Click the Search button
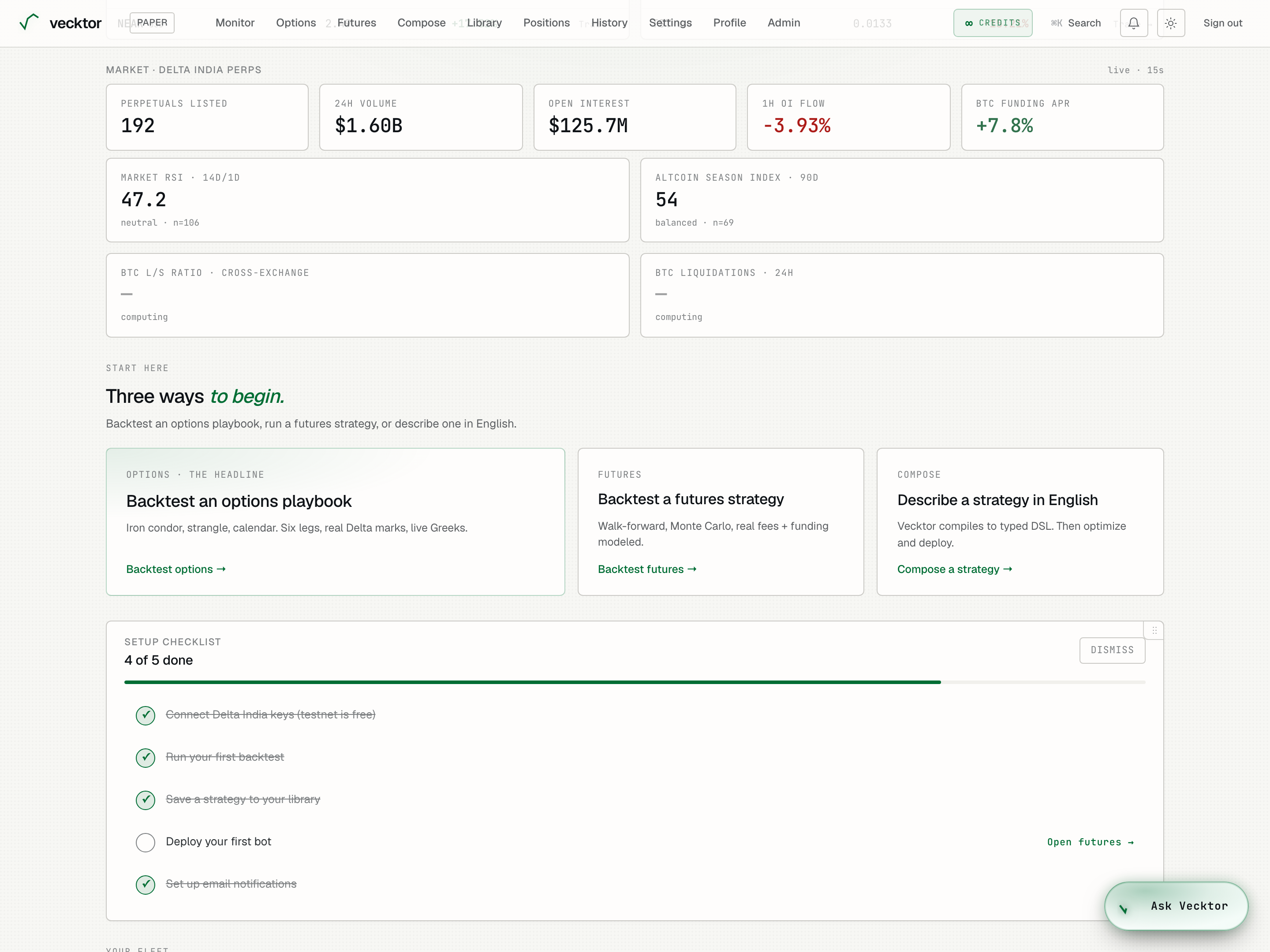1270x952 pixels. click(1076, 23)
